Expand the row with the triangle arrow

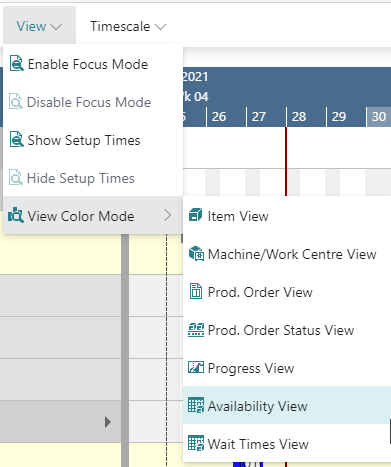[x=107, y=422]
